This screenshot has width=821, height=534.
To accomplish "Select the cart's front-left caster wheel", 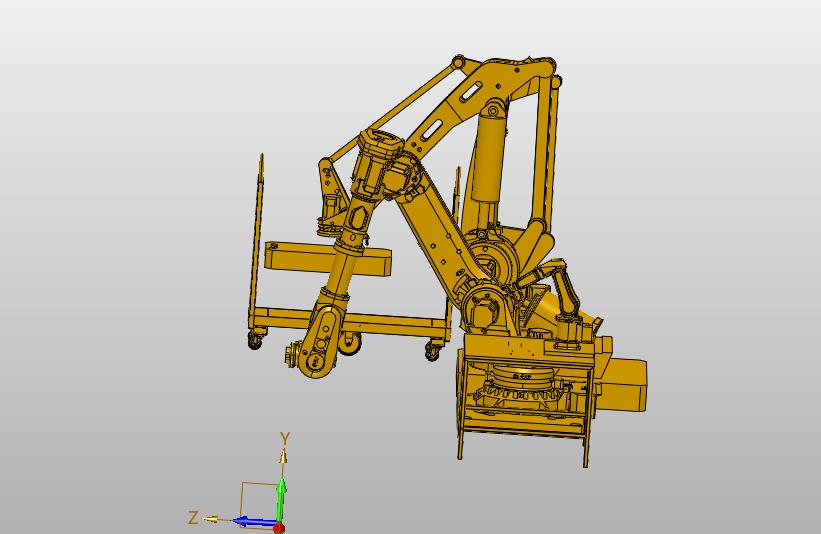I will (x=255, y=340).
